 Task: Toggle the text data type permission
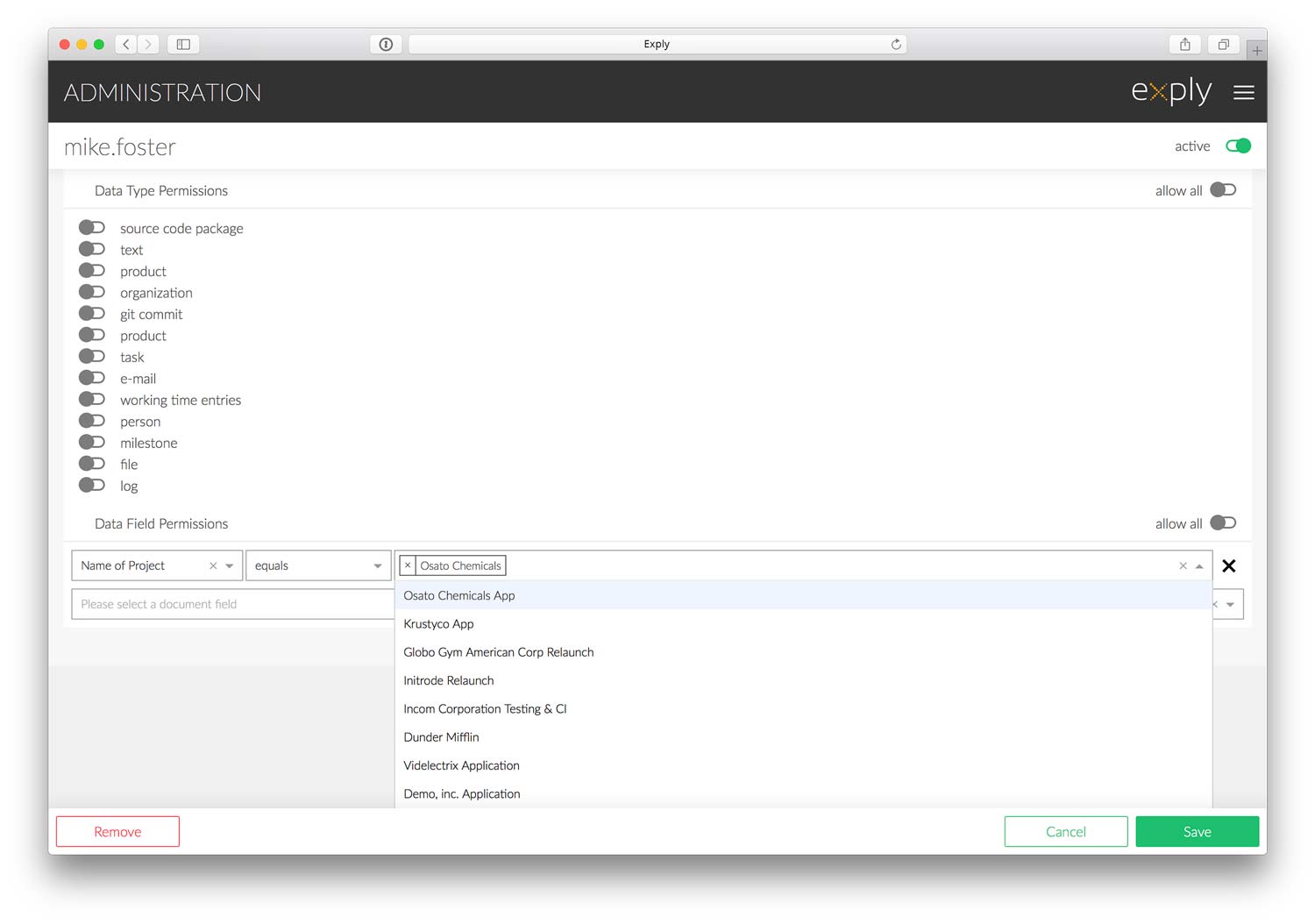click(92, 250)
